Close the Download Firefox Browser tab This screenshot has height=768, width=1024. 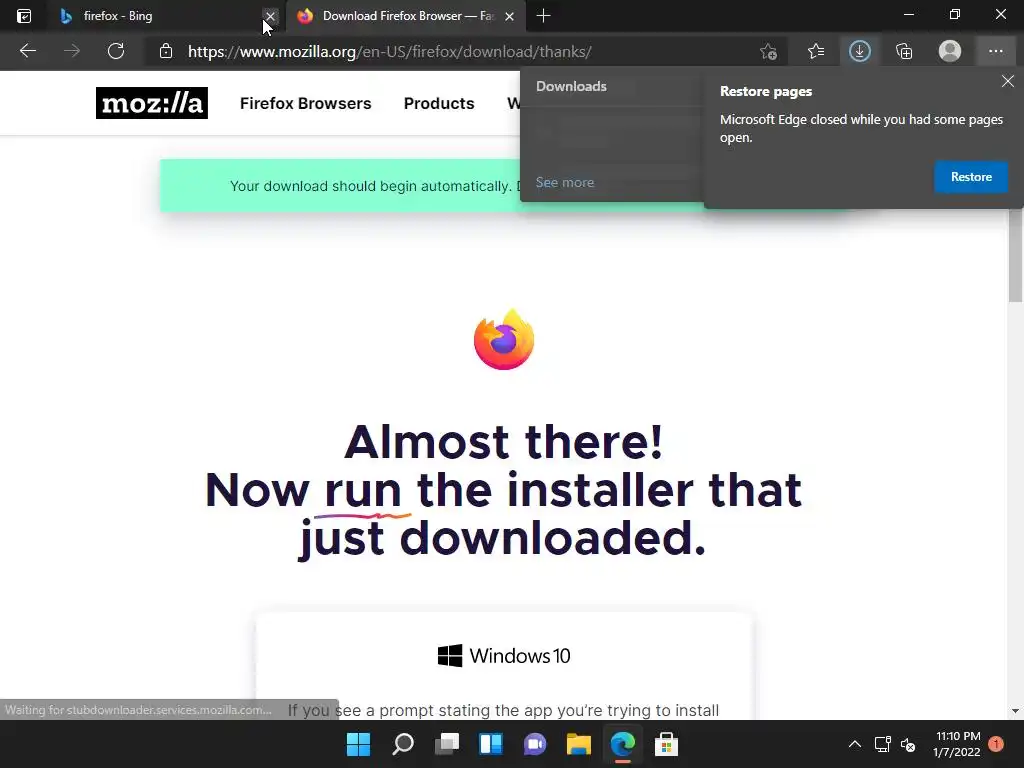tap(509, 16)
